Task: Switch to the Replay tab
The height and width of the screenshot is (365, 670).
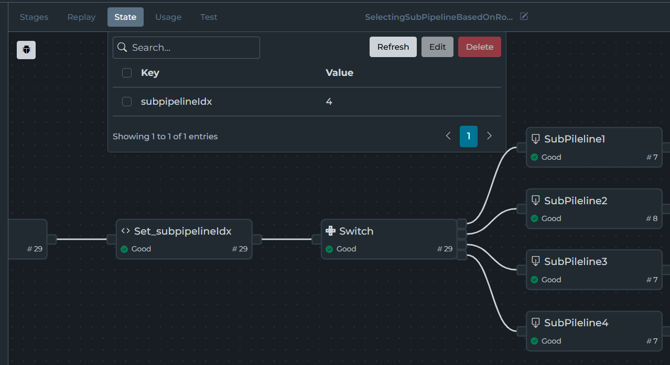Action: coord(81,17)
